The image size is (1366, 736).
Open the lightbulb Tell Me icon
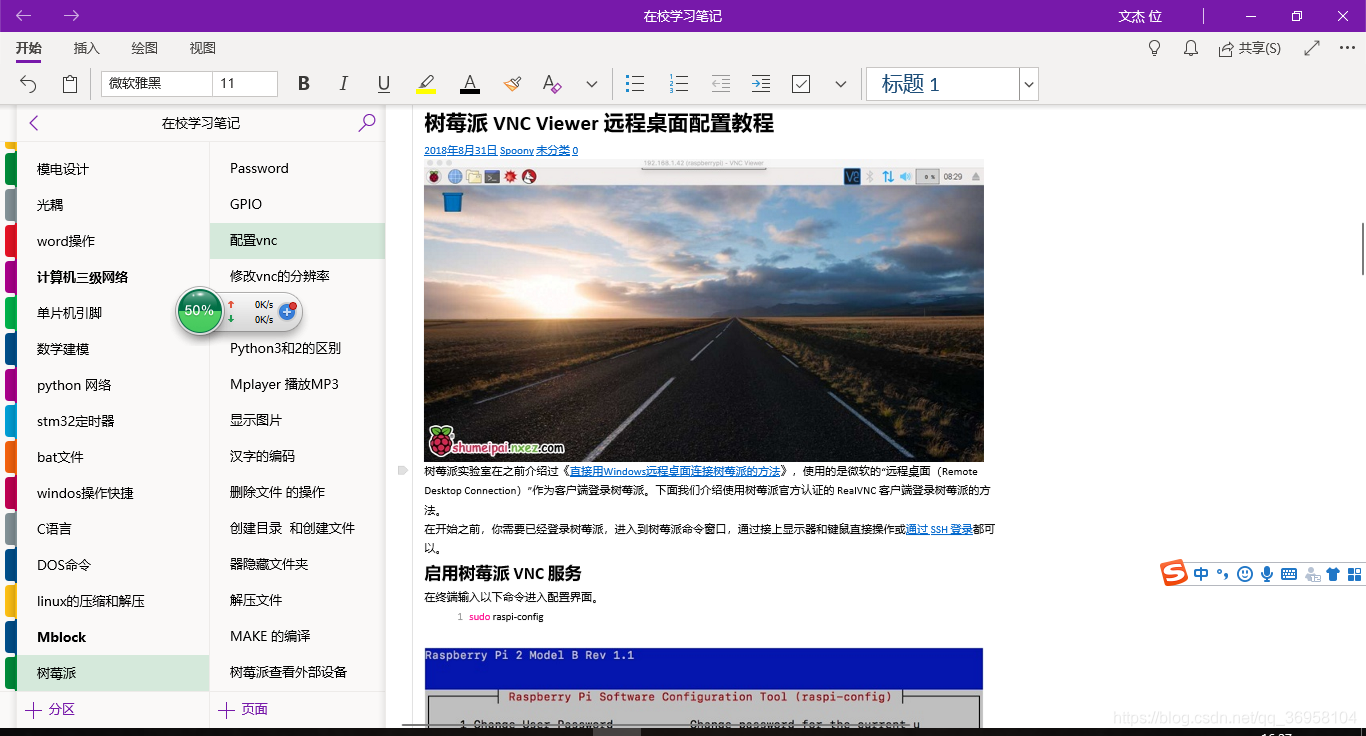coord(1154,48)
